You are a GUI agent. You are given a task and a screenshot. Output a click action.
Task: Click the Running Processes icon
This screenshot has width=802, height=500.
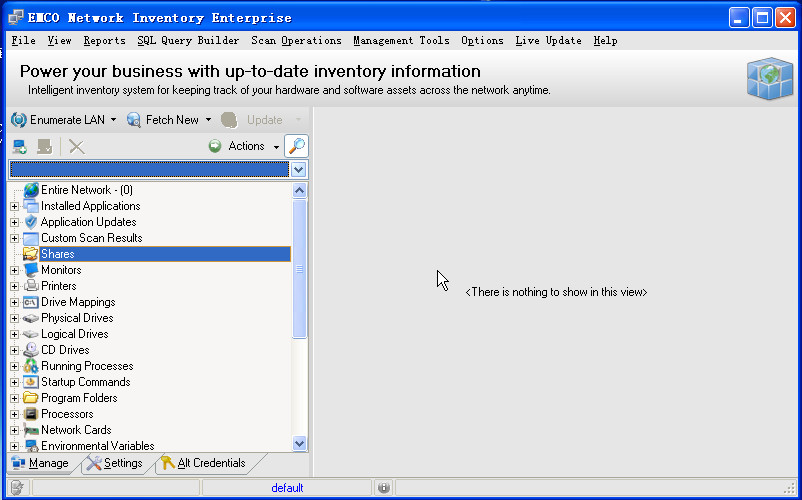click(x=31, y=366)
